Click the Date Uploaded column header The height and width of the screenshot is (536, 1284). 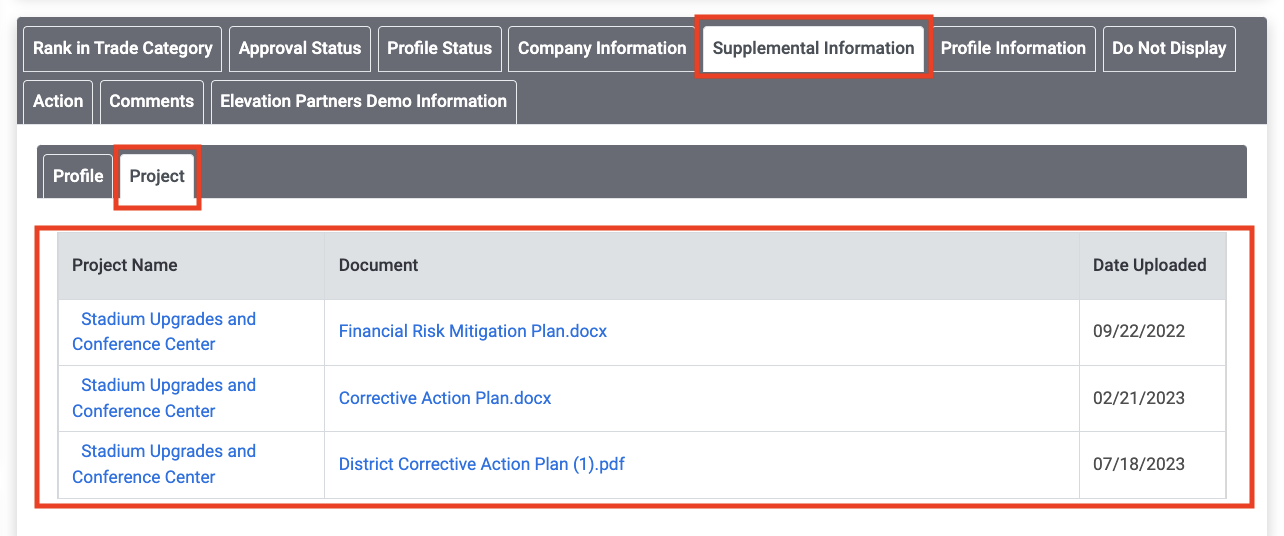(x=1150, y=265)
